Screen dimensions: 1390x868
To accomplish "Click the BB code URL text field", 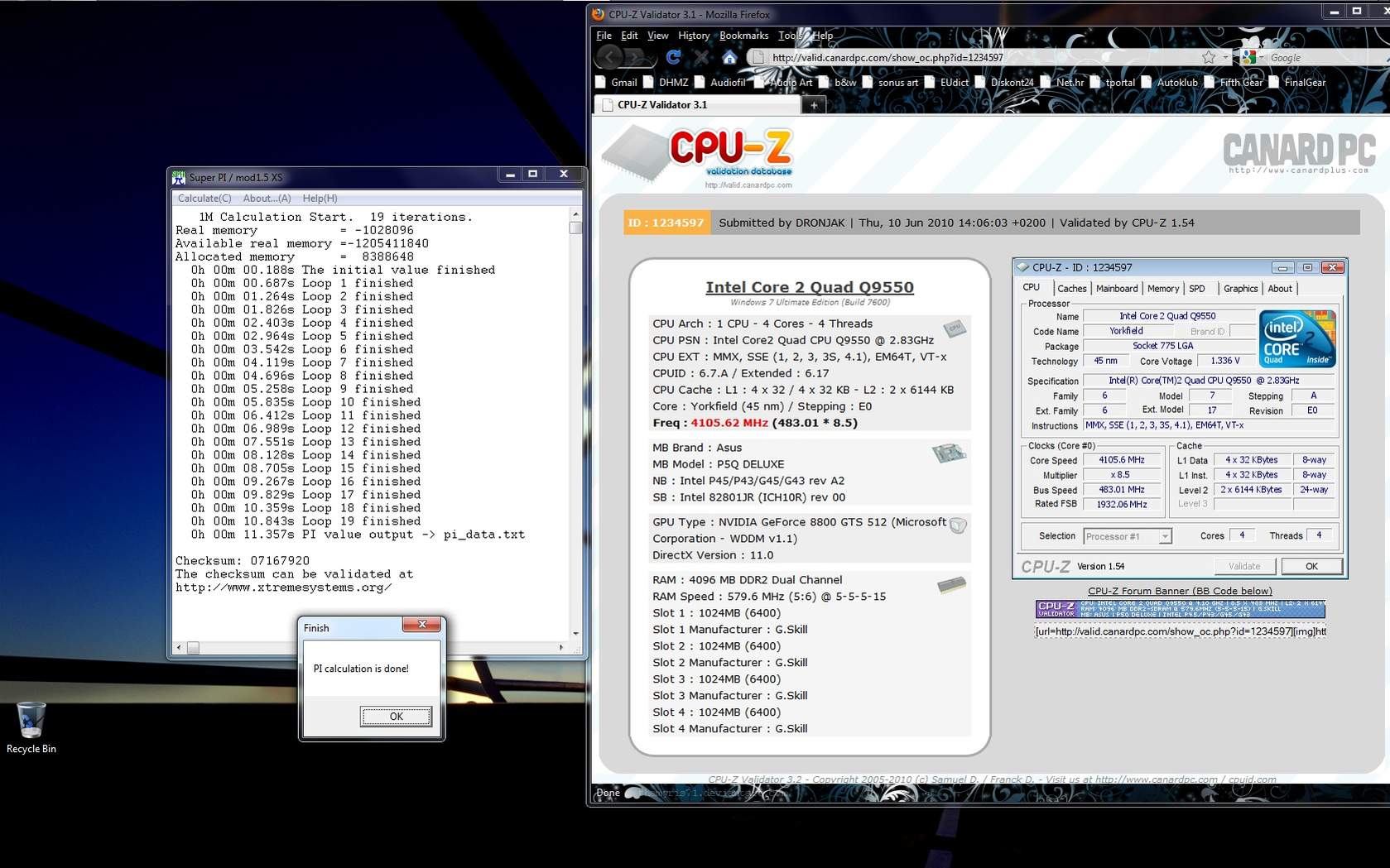I will coord(1180,631).
